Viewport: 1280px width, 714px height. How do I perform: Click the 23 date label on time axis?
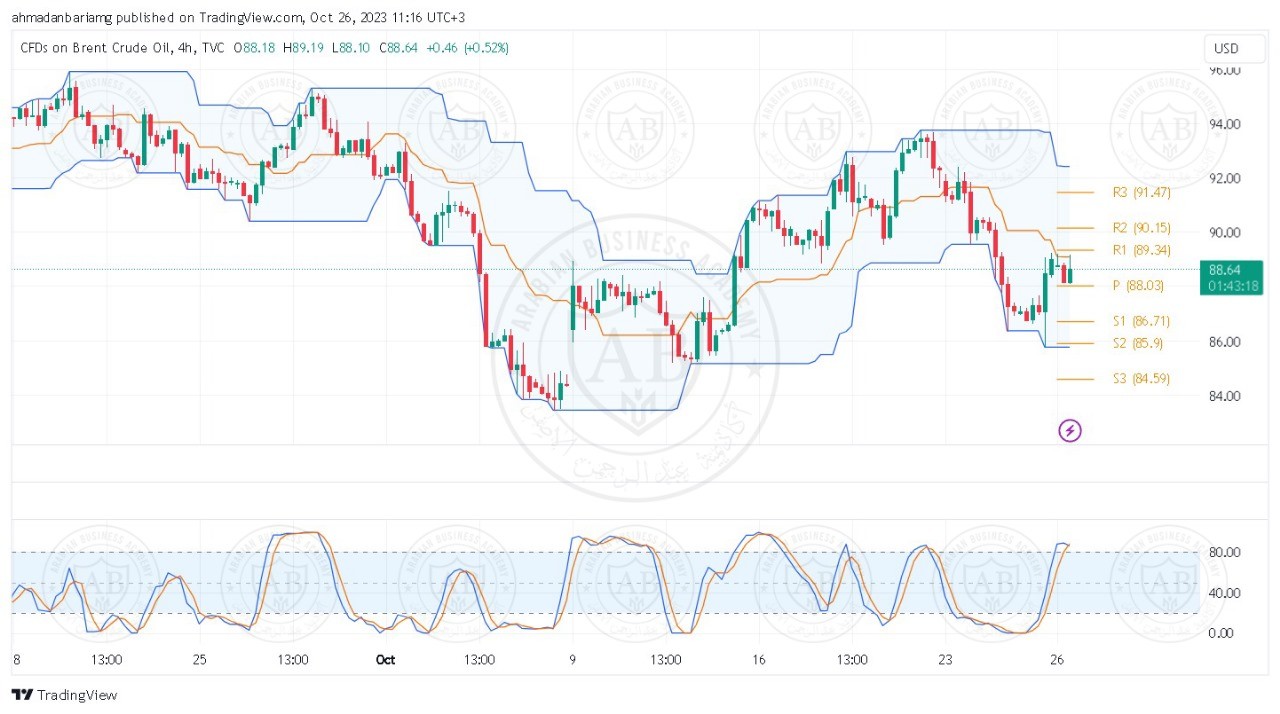pyautogui.click(x=946, y=660)
